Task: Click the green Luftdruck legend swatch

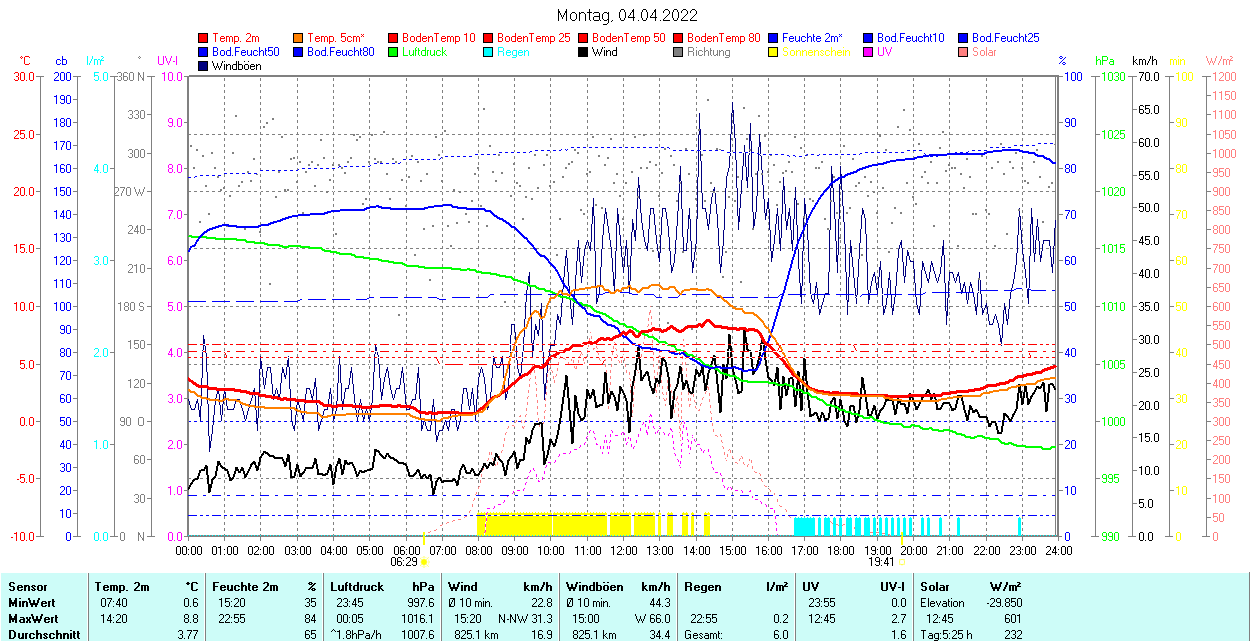Action: 394,52
